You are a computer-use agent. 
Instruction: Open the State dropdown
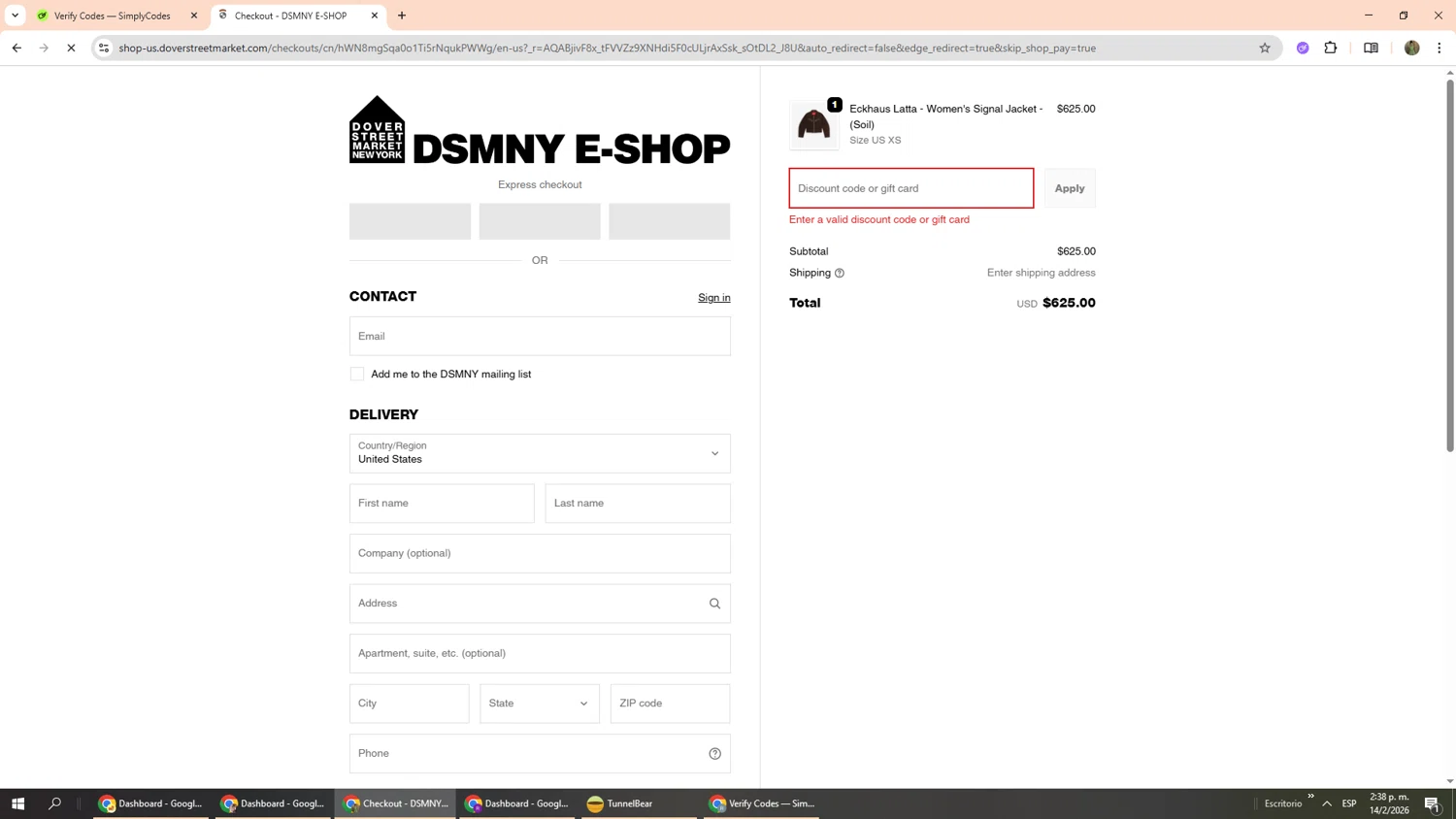pyautogui.click(x=540, y=704)
